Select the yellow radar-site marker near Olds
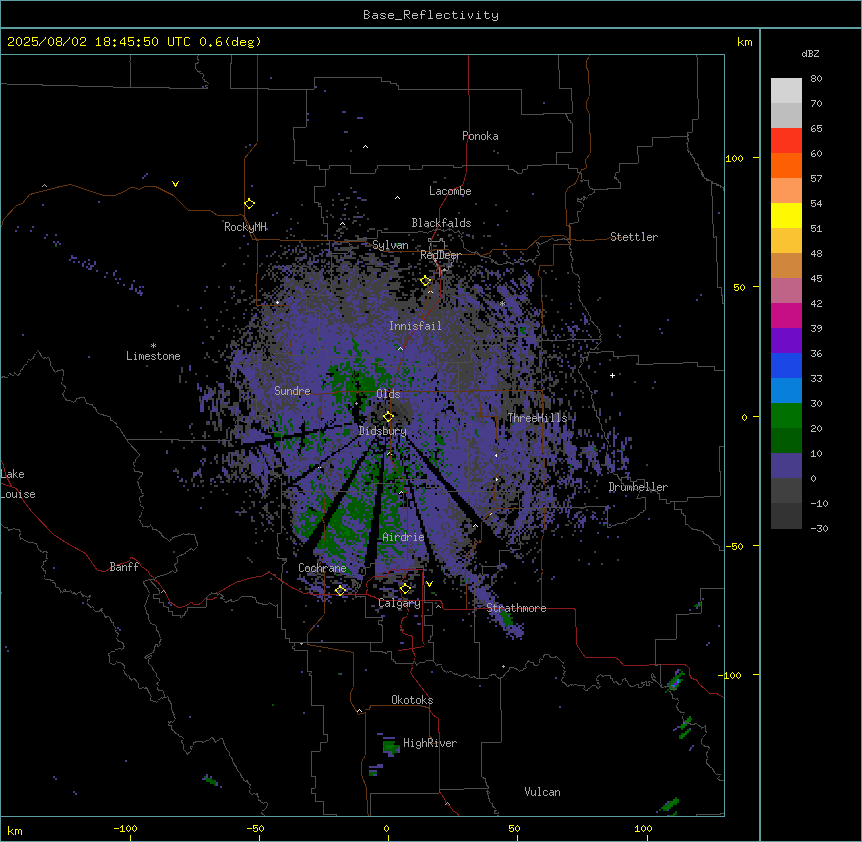This screenshot has height=842, width=862. [x=388, y=417]
